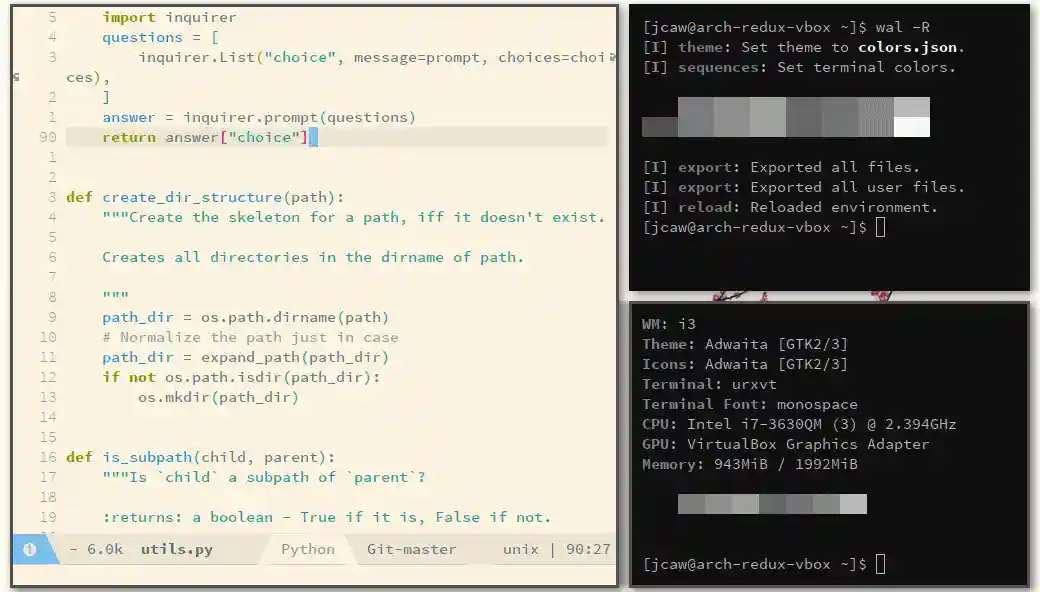The image size is (1040, 592).
Task: Click the inquirer.prompt call in the code
Action: pos(298,117)
